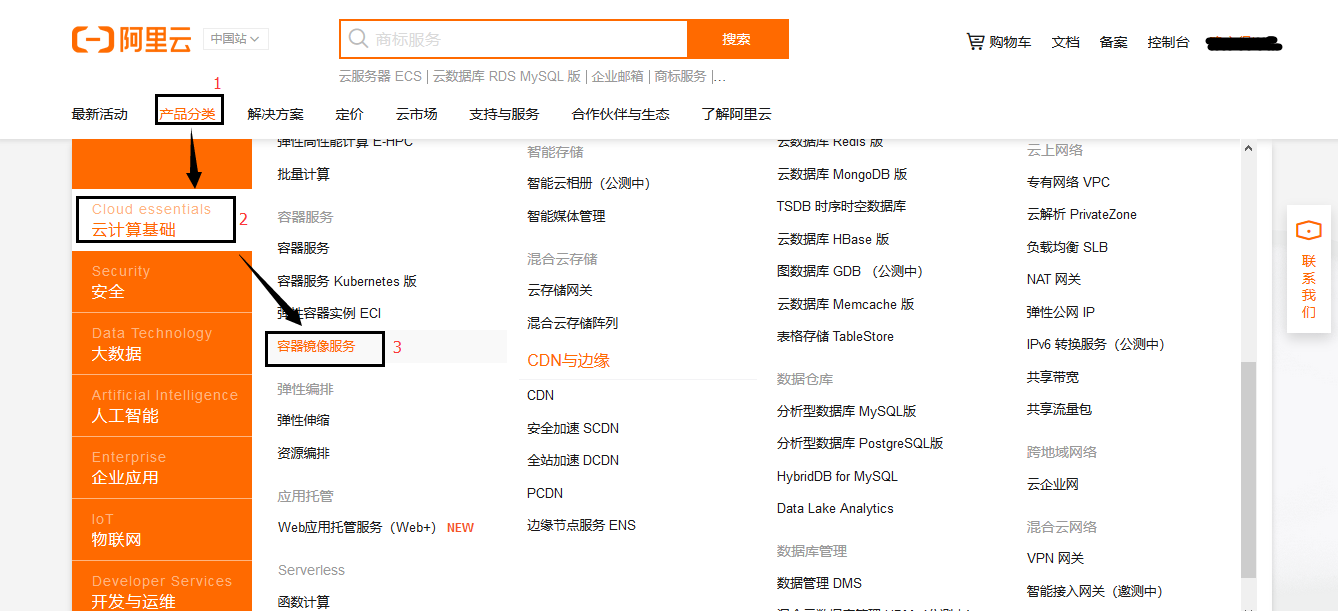
Task: Open 混合云存储阵列 link
Action: point(573,323)
